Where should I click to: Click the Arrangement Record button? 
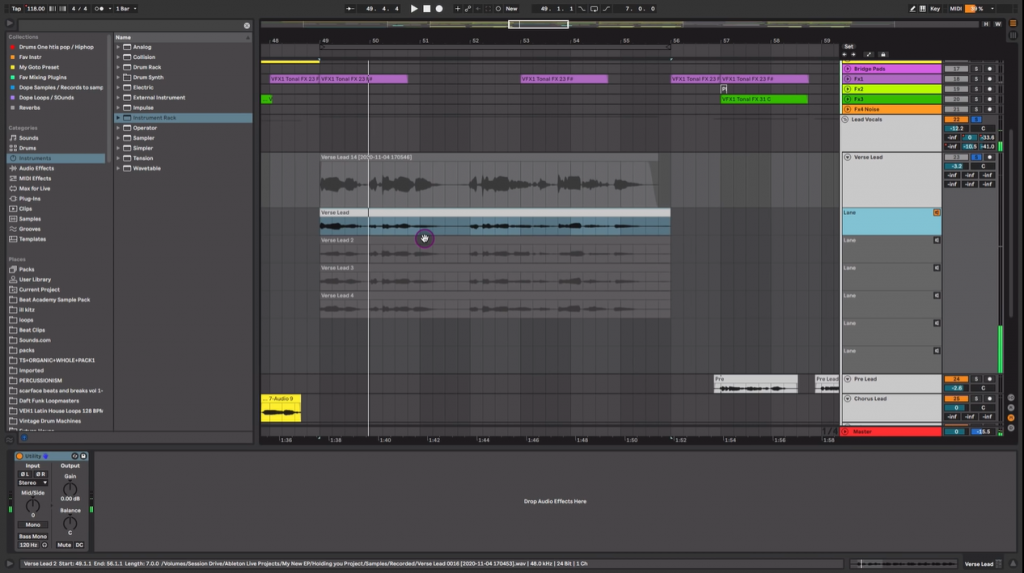point(439,8)
